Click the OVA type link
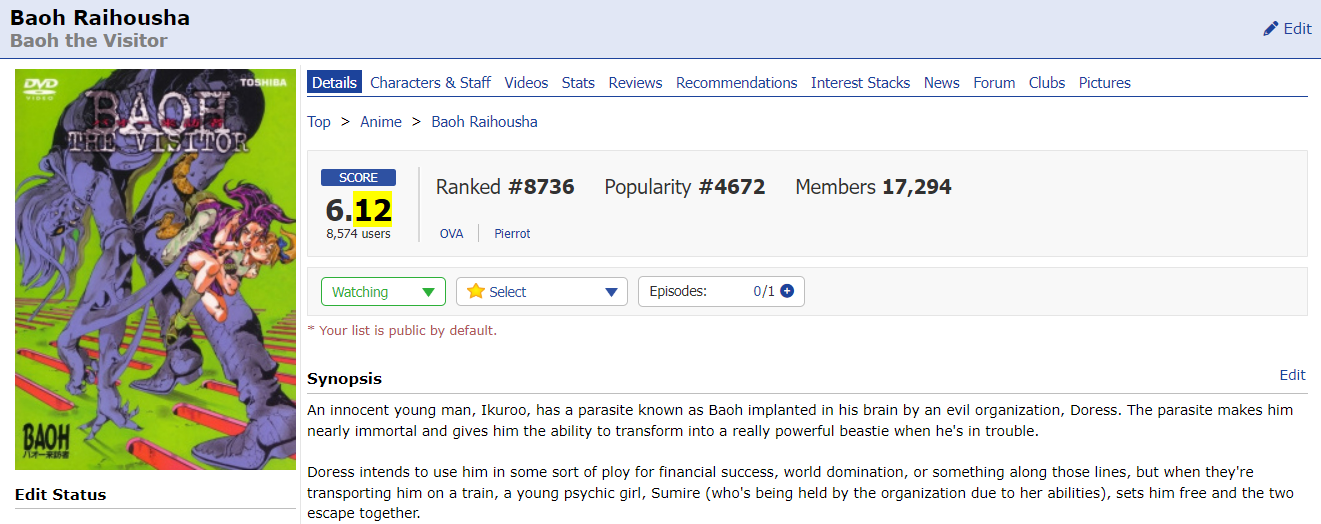Screen dimensions: 1321x524 point(451,233)
